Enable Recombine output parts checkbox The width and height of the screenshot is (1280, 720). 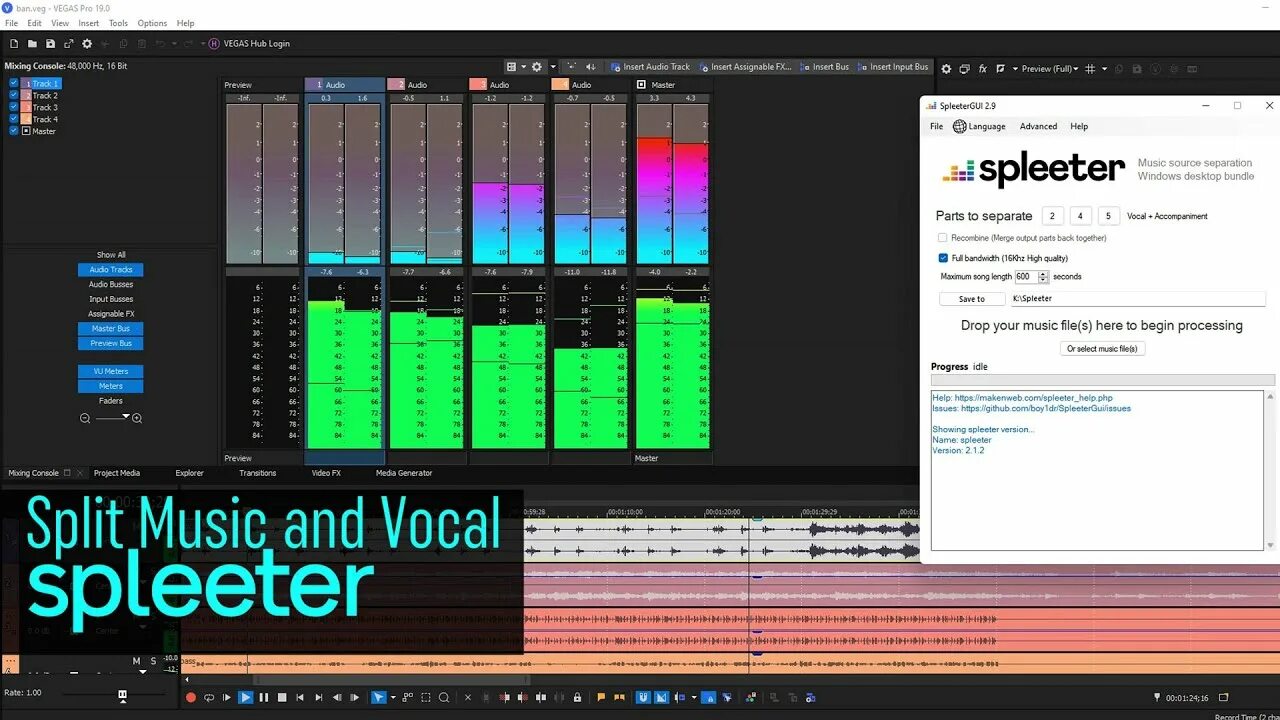tap(943, 238)
